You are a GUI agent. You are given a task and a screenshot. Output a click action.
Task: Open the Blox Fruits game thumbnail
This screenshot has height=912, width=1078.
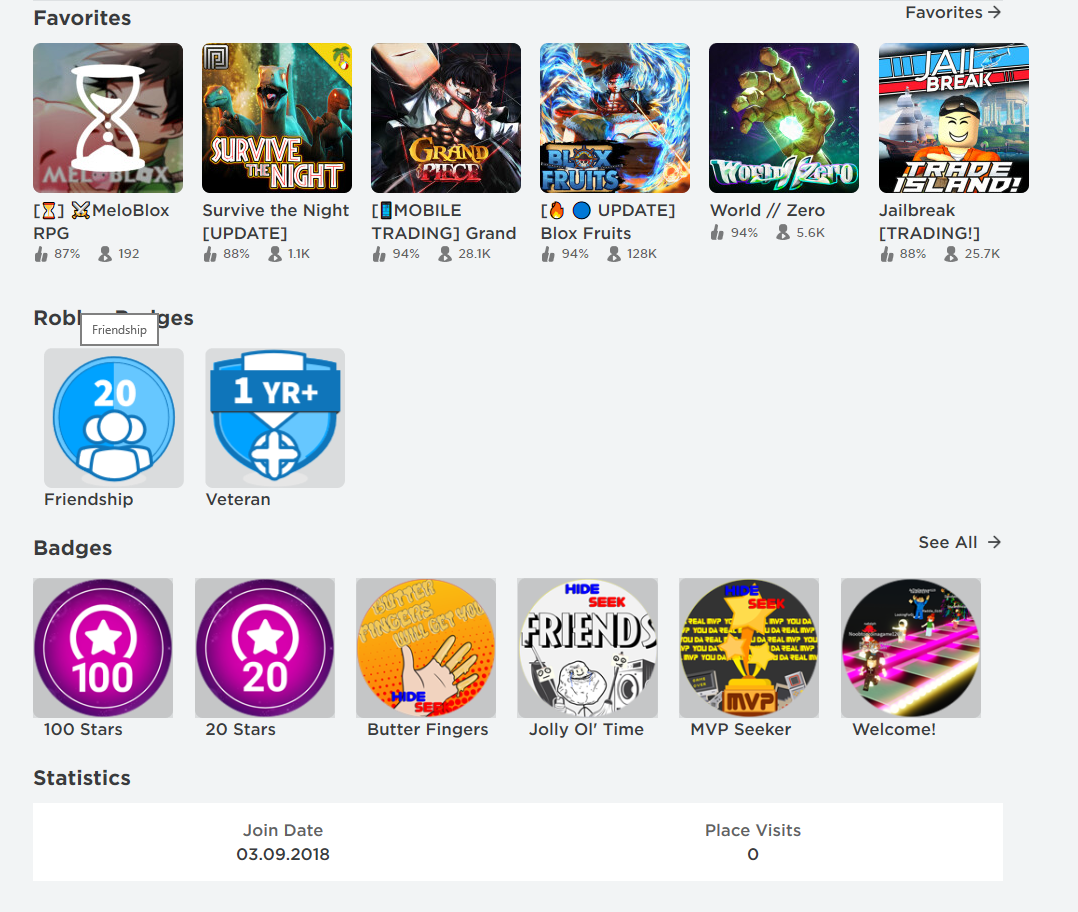point(615,118)
